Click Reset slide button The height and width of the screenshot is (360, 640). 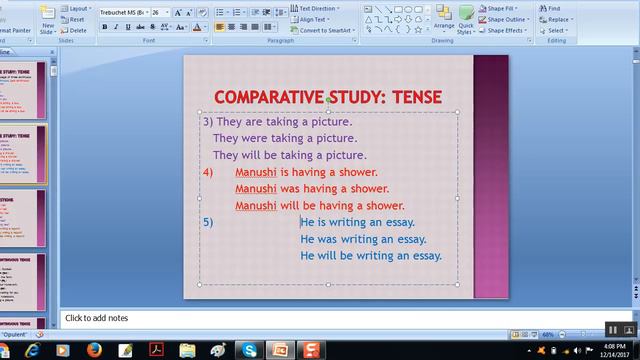[x=72, y=19]
